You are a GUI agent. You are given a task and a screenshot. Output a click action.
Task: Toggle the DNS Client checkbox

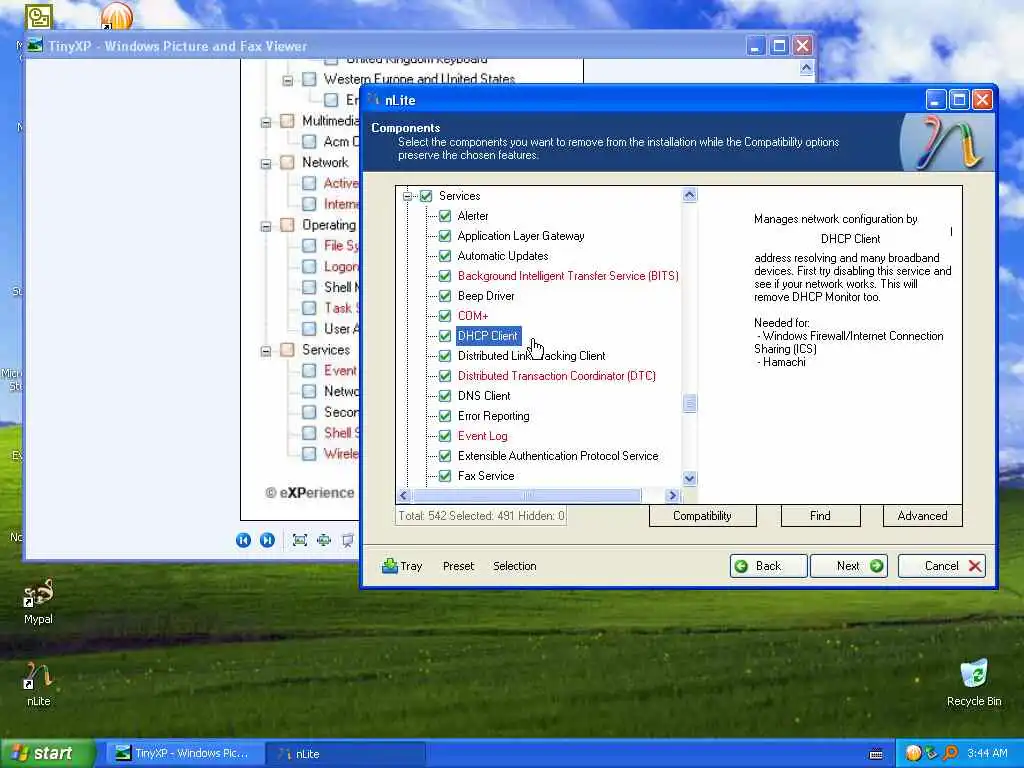445,396
